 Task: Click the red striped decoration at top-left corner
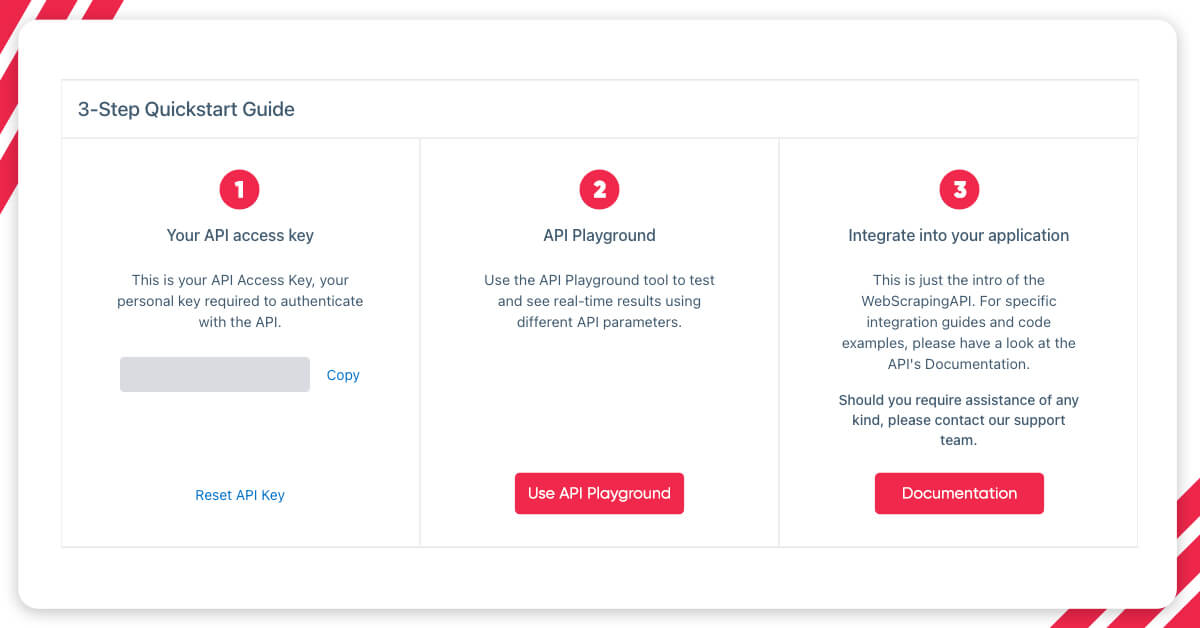pyautogui.click(x=40, y=40)
